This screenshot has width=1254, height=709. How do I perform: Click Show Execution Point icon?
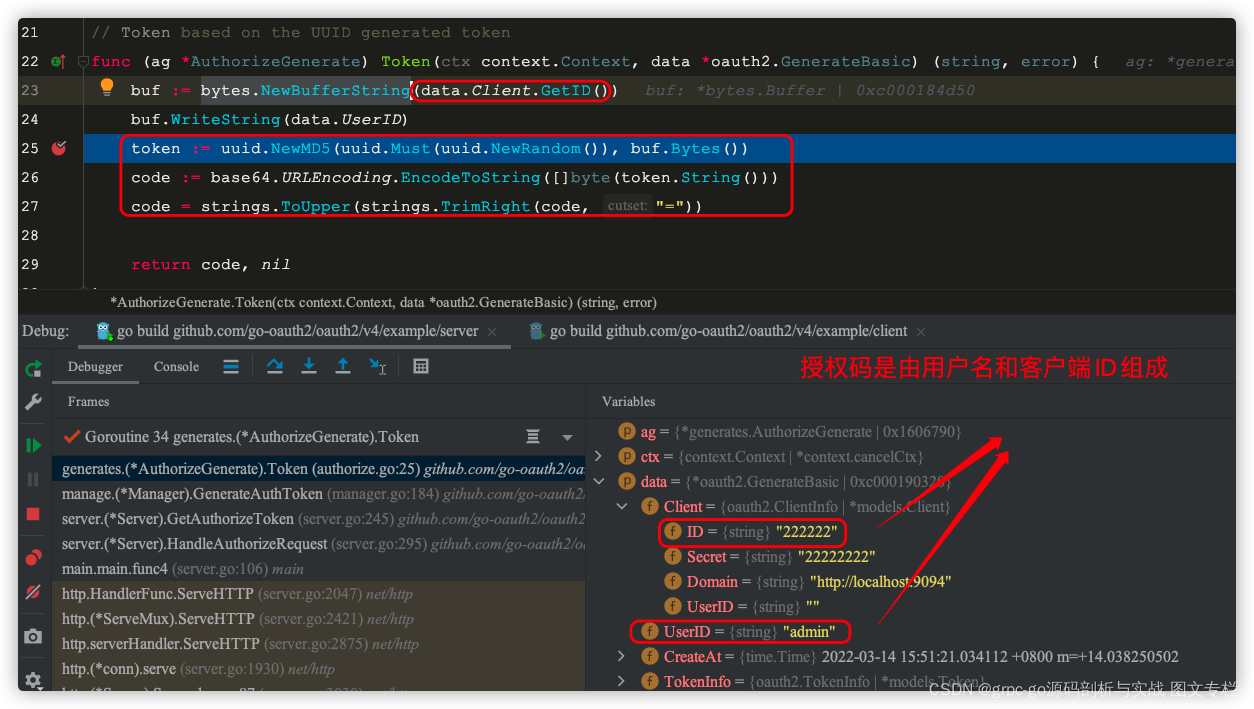tap(231, 367)
